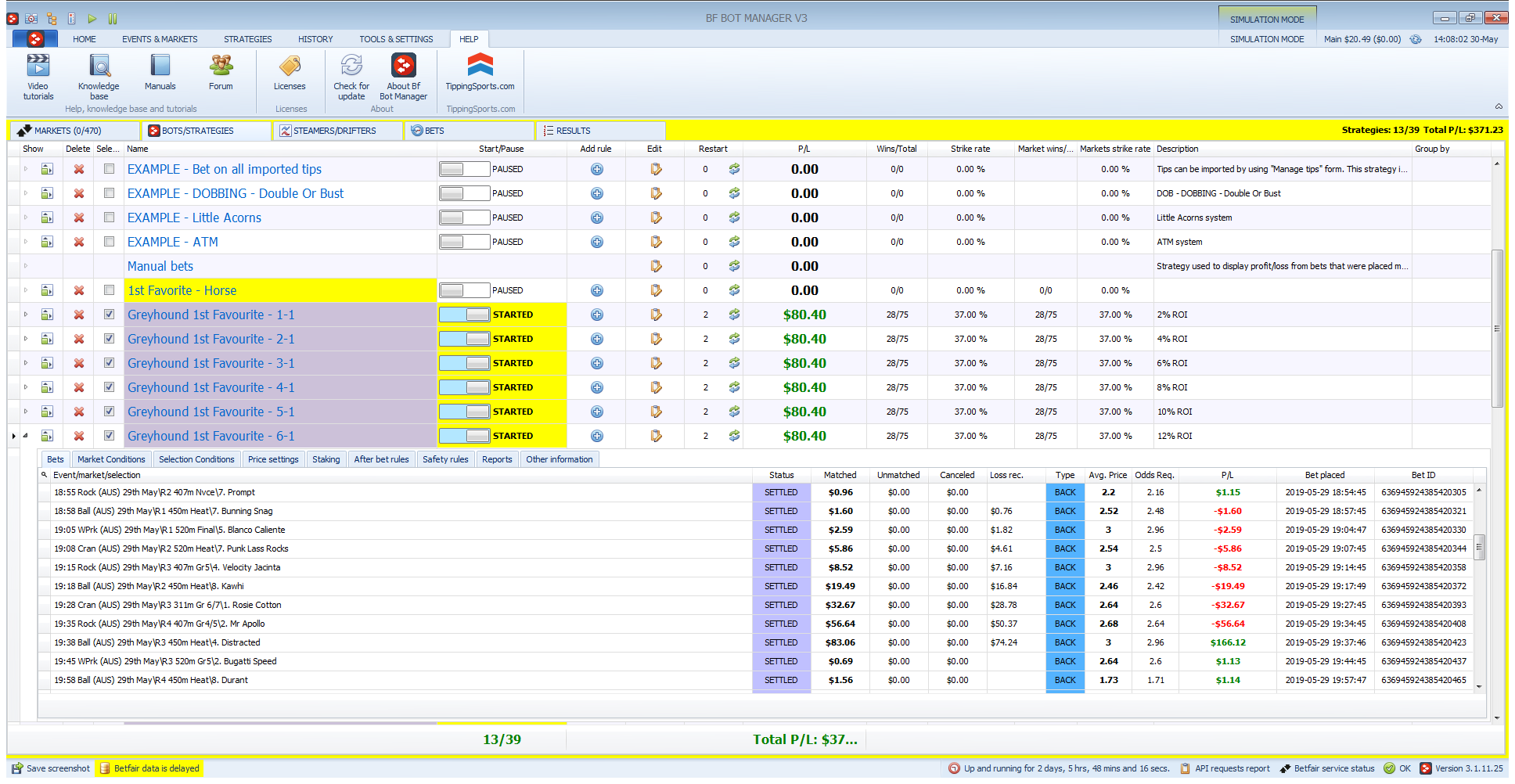The width and height of the screenshot is (1515, 784).
Task: Sort strategies by P/L column header
Action: [x=804, y=149]
